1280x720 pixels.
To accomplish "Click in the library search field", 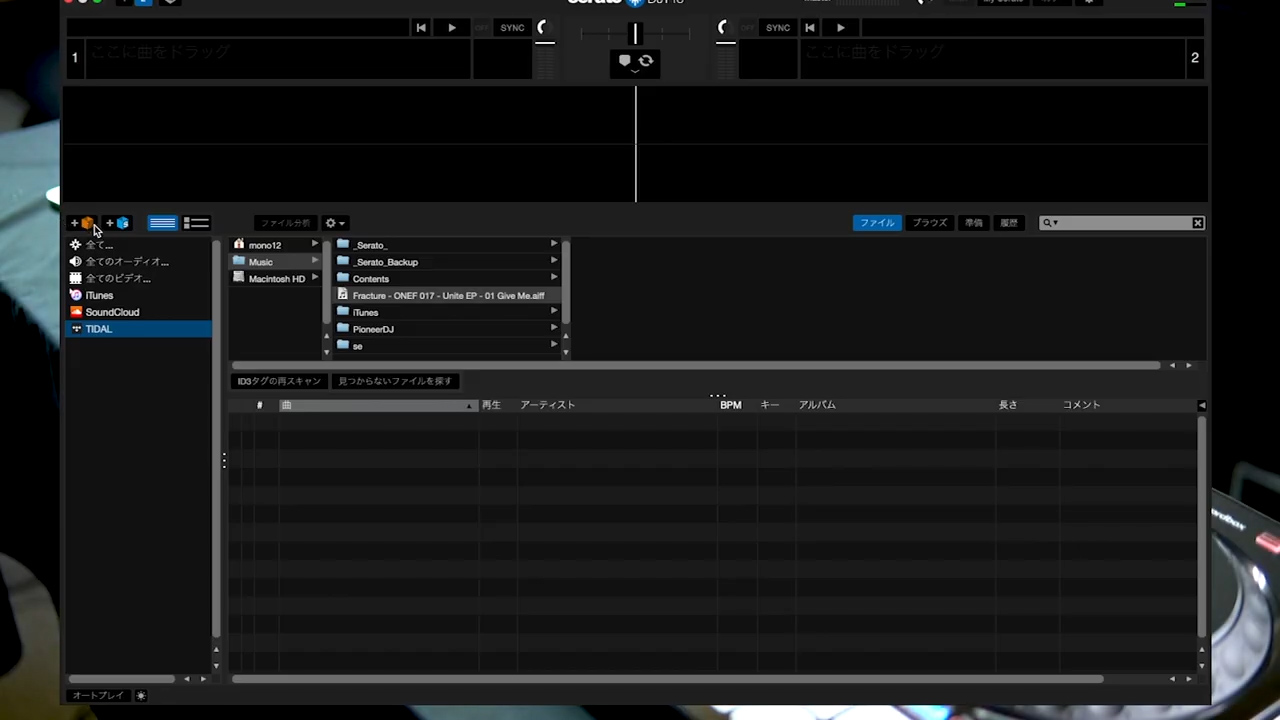I will (1124, 223).
